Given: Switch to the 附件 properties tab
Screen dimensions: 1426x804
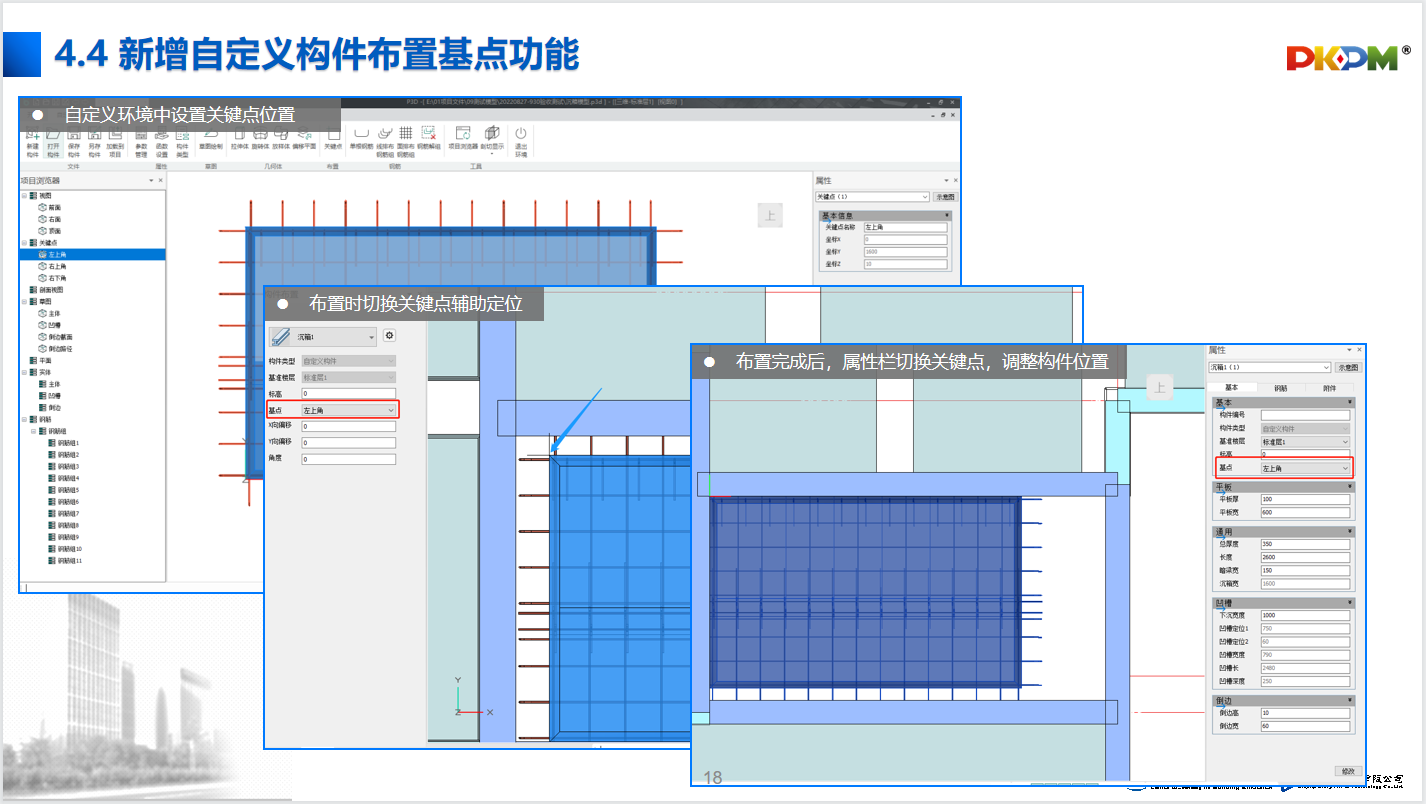Looking at the screenshot, I should coord(1329,388).
